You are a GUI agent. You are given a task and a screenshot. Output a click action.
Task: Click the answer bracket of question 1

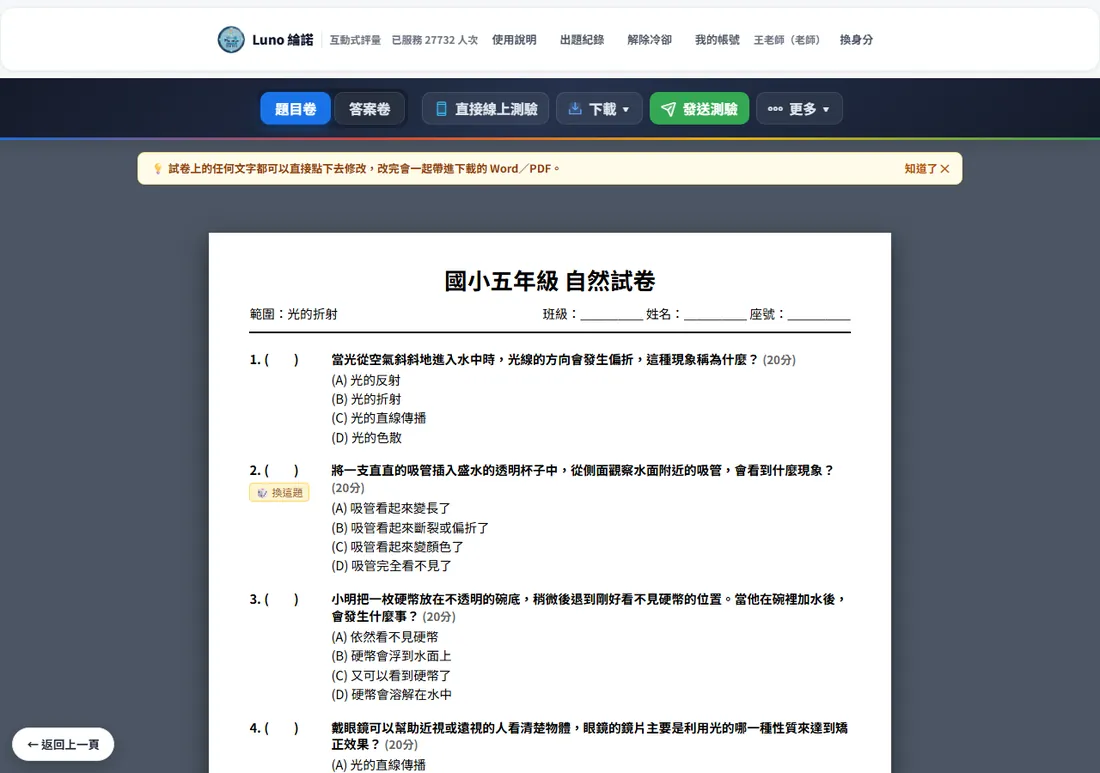pos(281,359)
